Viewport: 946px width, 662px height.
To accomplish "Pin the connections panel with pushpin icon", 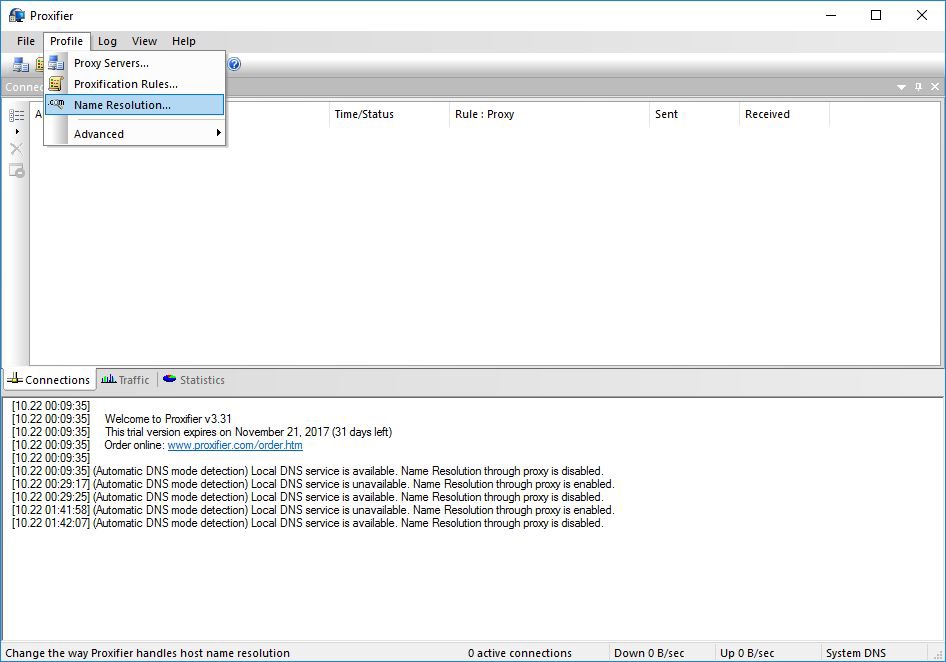I will point(918,87).
